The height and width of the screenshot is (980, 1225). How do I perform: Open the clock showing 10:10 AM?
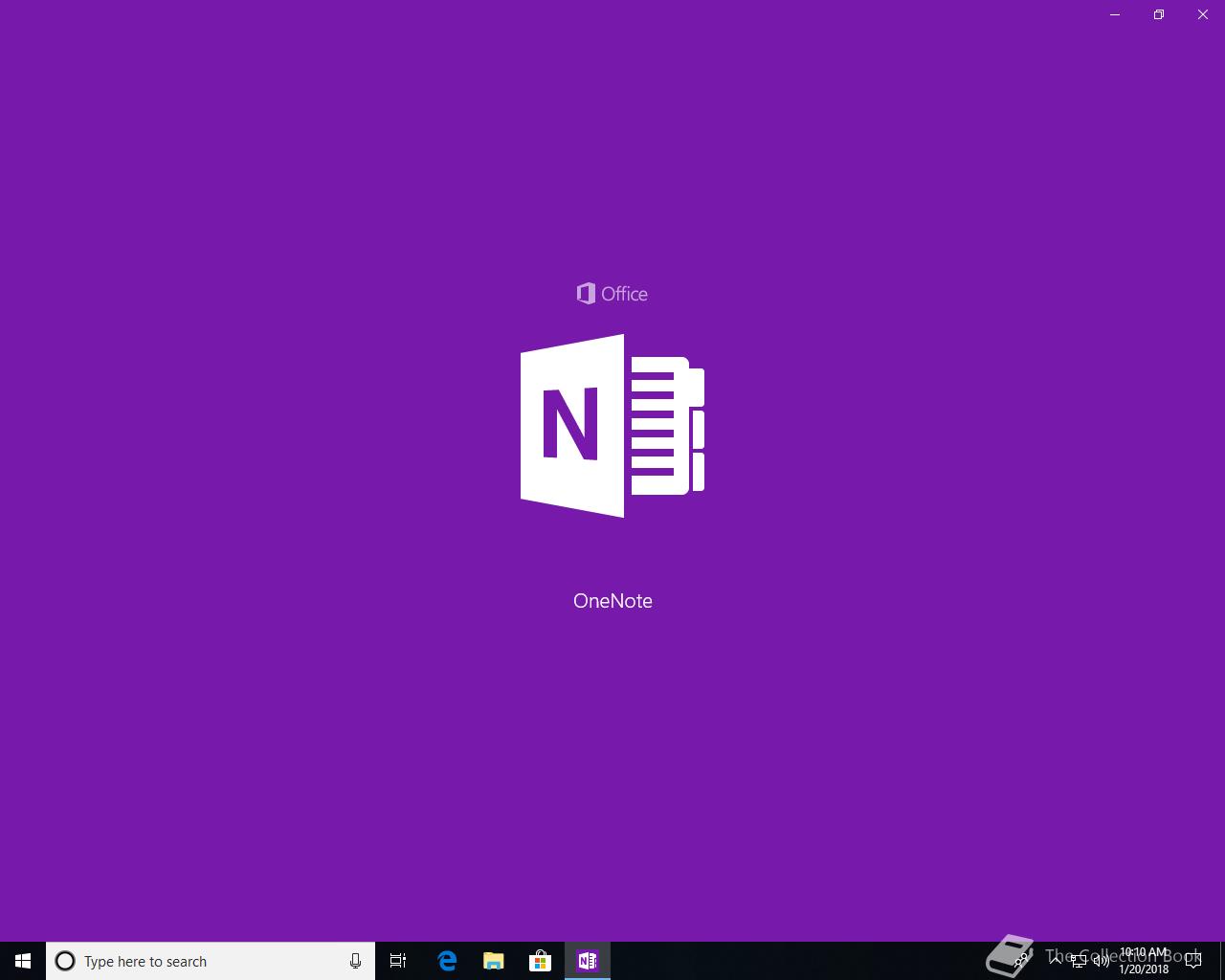[x=1144, y=961]
